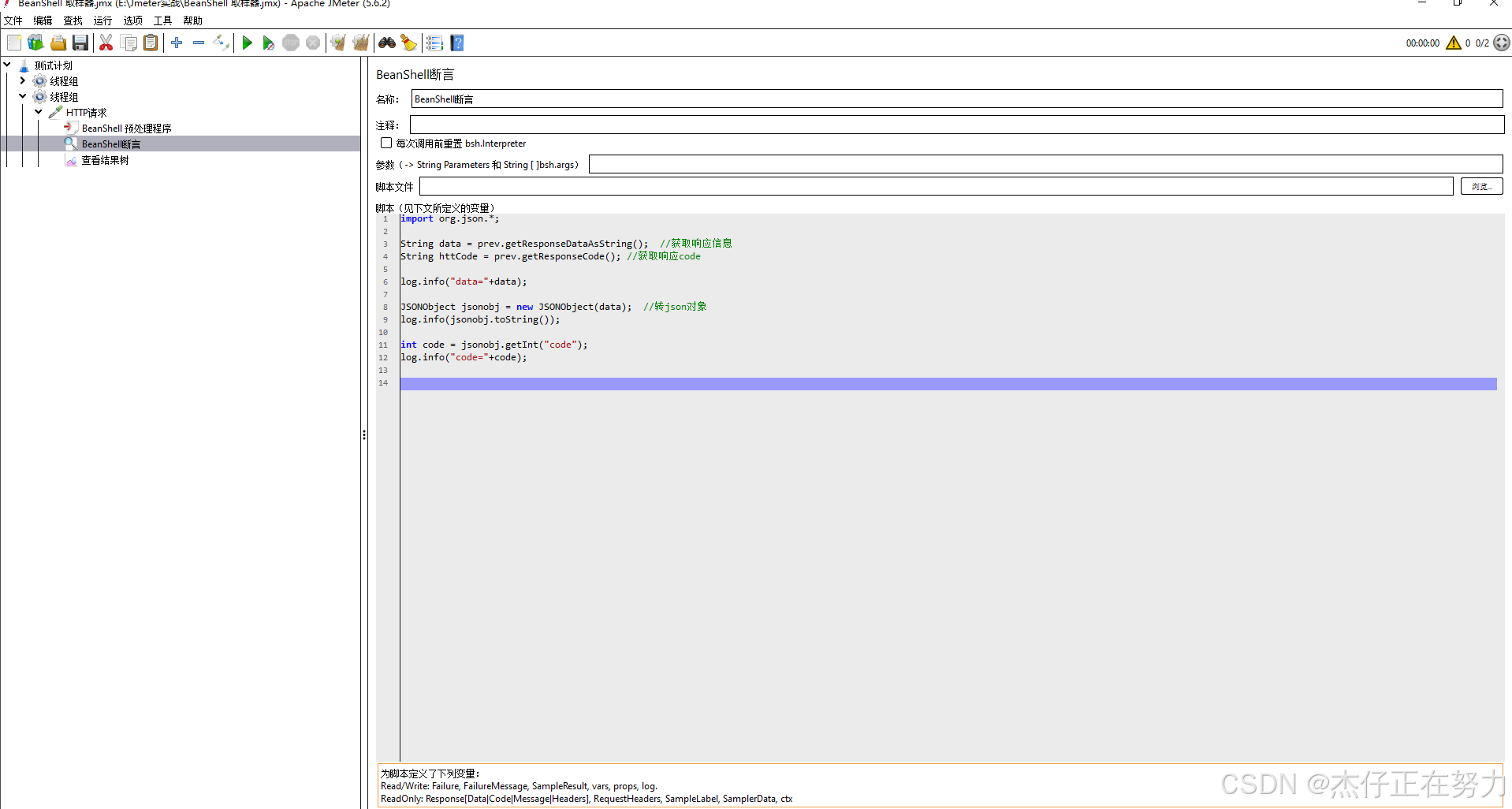Create a new test plan
Viewport: 1512px width, 809px height.
14,43
